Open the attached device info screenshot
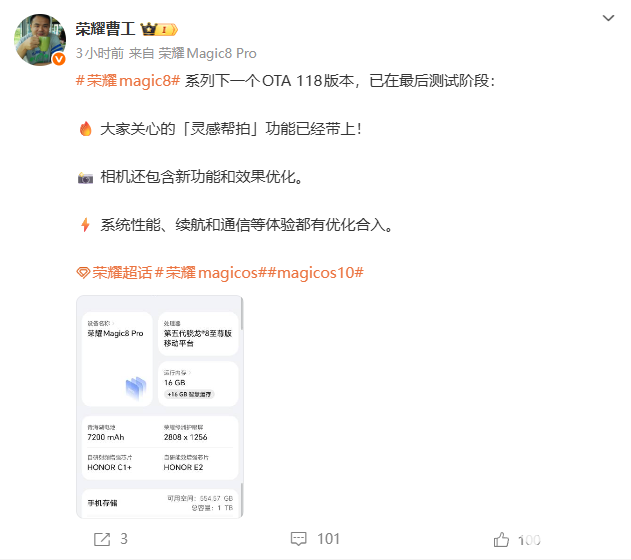Image resolution: width=631 pixels, height=560 pixels. 160,407
